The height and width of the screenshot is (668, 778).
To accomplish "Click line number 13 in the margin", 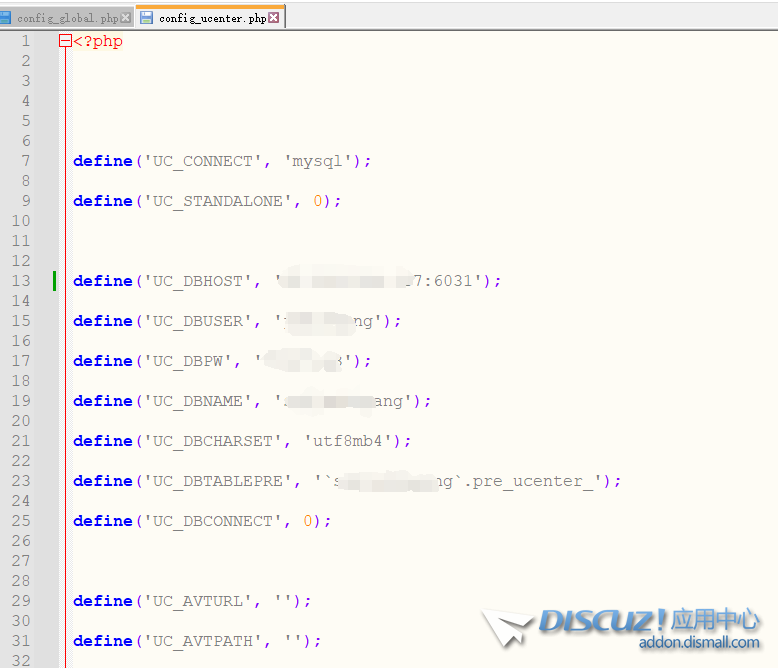I will click(21, 281).
